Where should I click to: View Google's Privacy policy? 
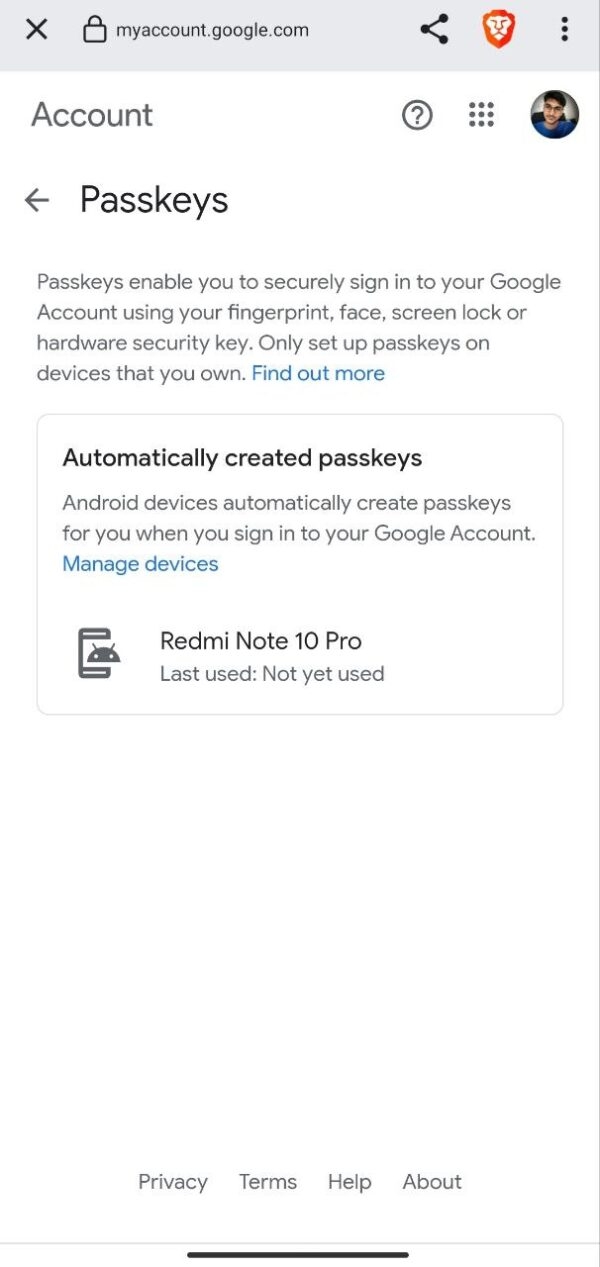[x=172, y=1182]
